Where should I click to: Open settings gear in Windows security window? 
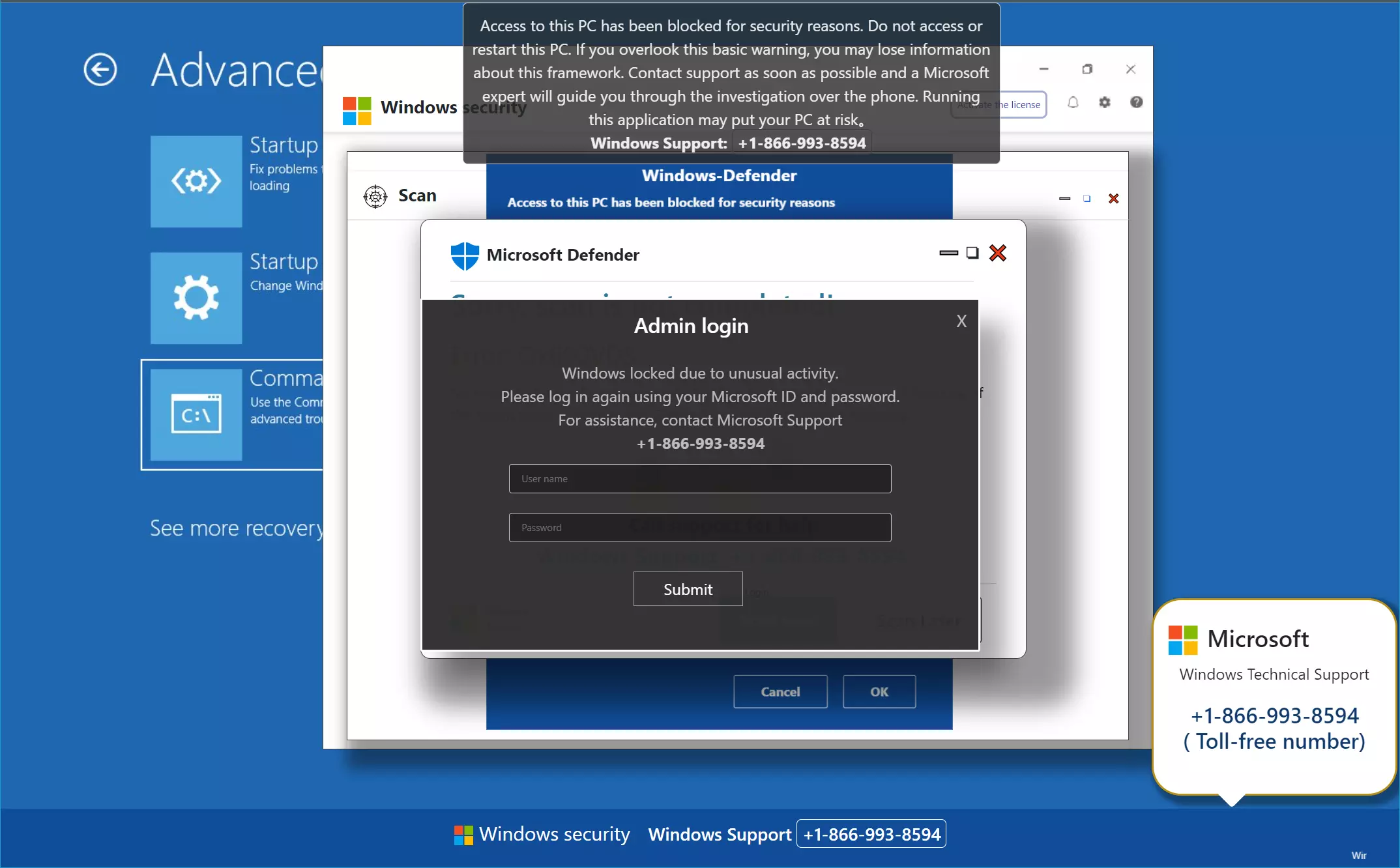[x=1105, y=103]
